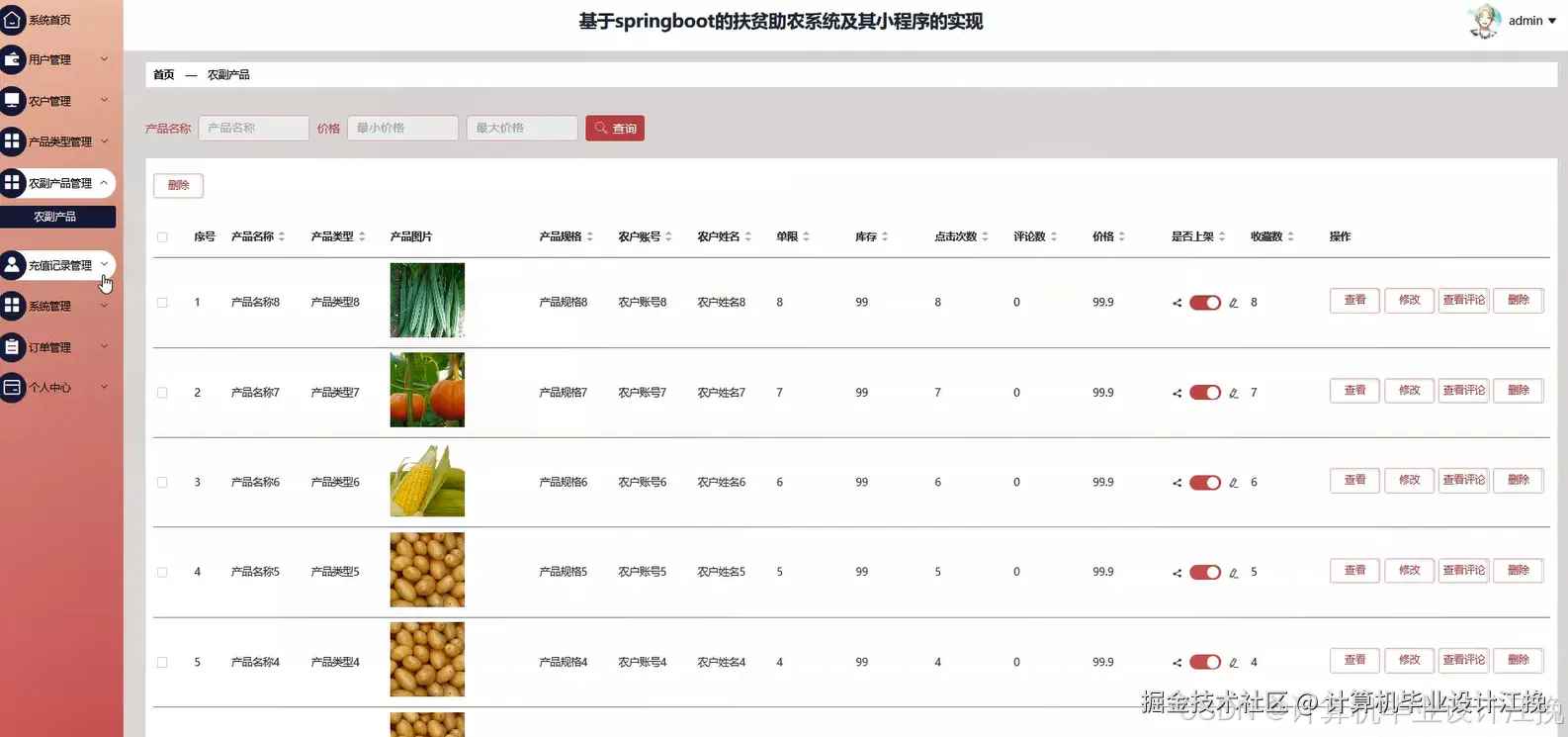Focus the 产品名称 search field
Screen dimensions: 1568x737
[x=253, y=129]
